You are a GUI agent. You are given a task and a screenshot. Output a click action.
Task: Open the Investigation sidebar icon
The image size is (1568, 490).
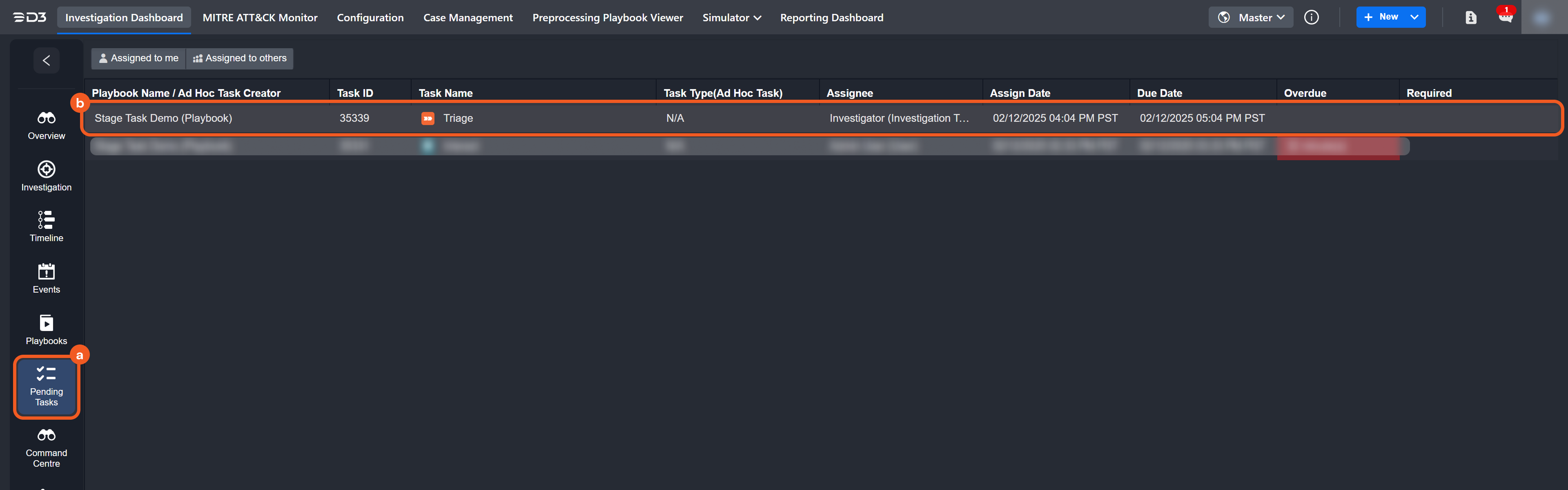(46, 175)
